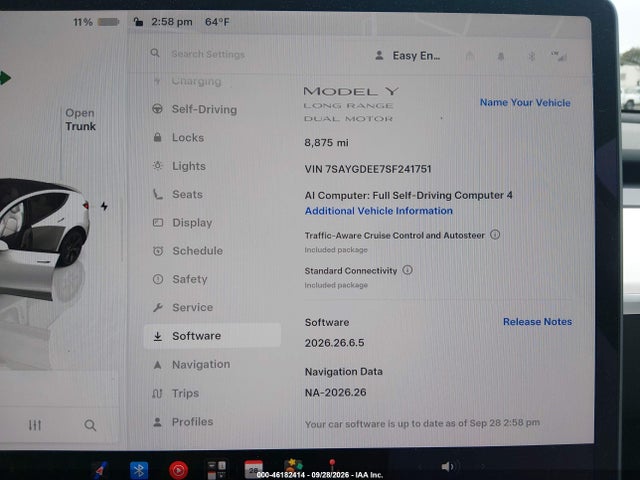Click the Schedule alarm clock icon
Image resolution: width=640 pixels, height=480 pixels.
(x=158, y=251)
